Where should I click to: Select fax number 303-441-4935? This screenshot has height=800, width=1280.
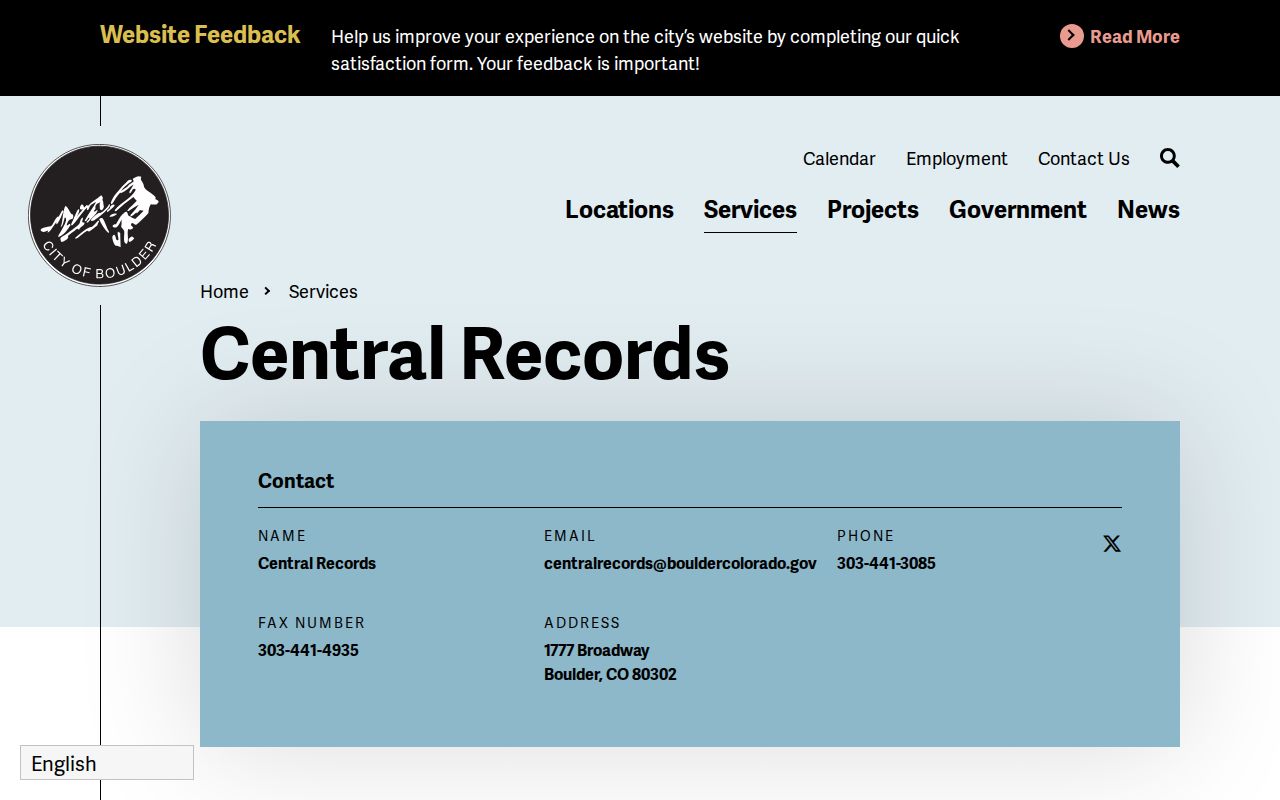(x=308, y=650)
